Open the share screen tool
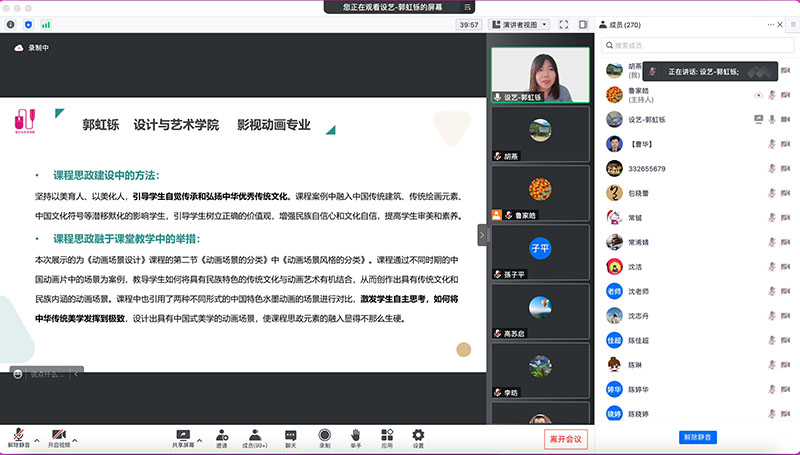This screenshot has height=455, width=800. tap(183, 437)
